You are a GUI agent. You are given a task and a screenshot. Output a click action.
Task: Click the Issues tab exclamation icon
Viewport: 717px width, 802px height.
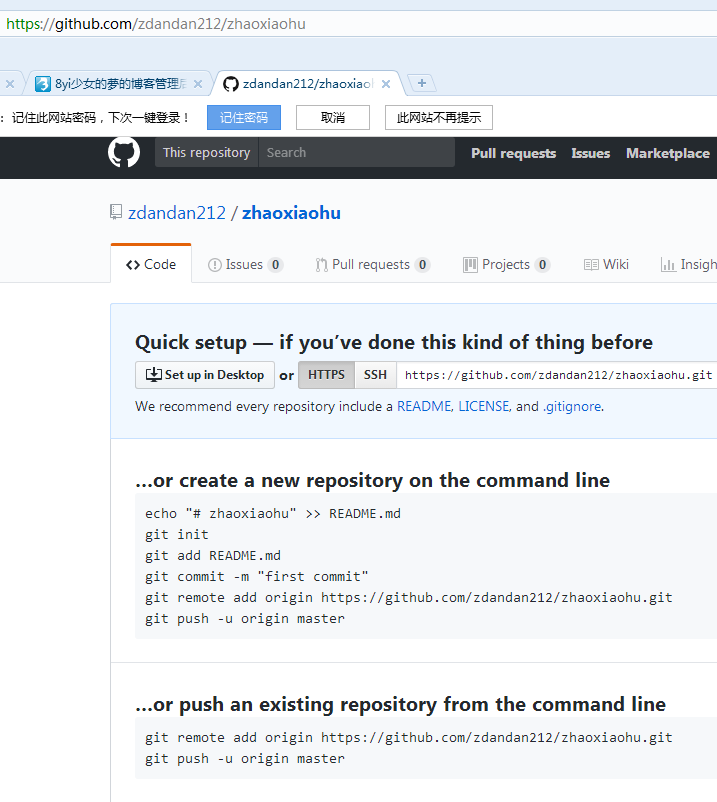[215, 264]
